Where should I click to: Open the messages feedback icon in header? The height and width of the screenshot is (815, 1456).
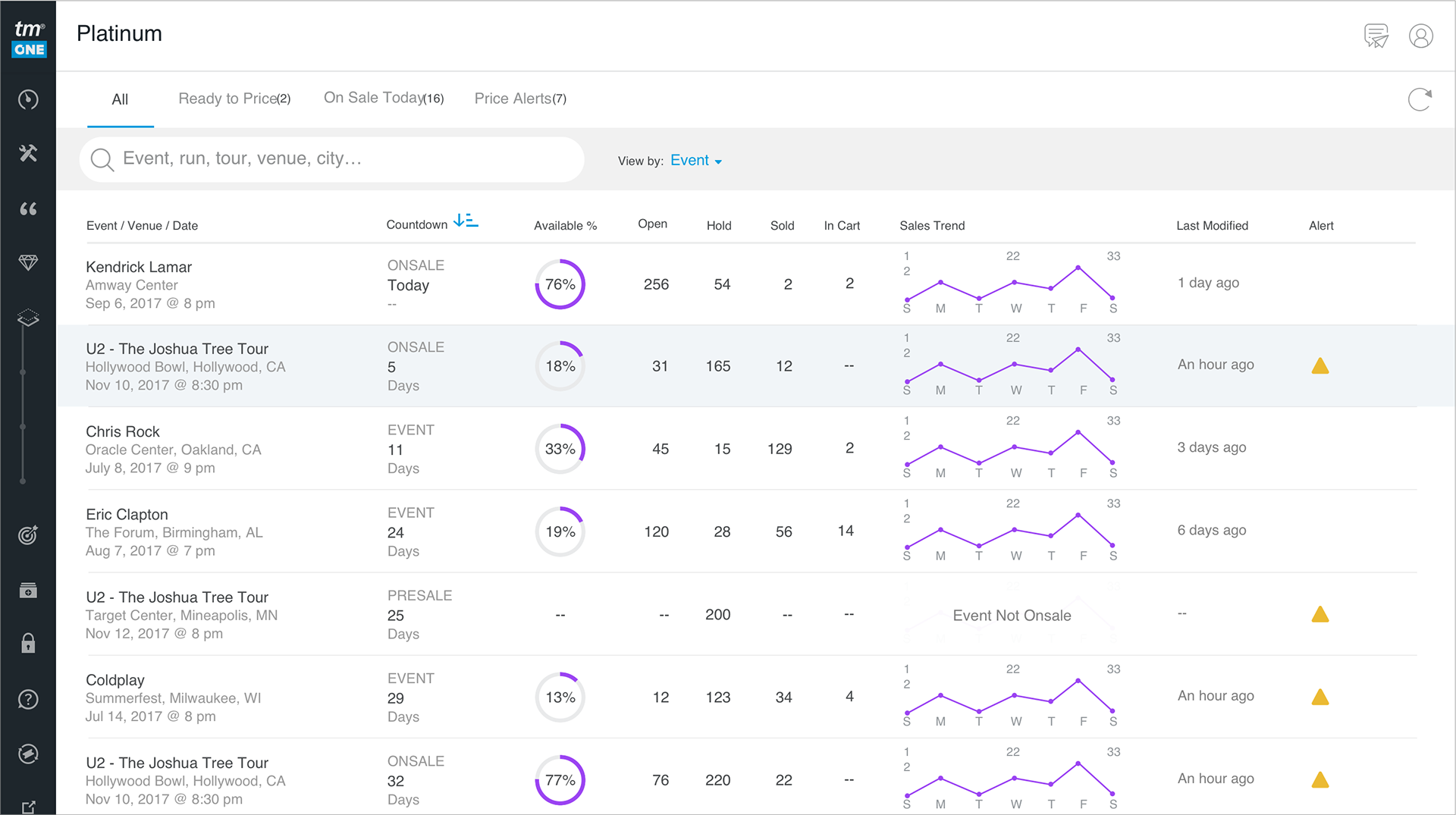pyautogui.click(x=1376, y=36)
